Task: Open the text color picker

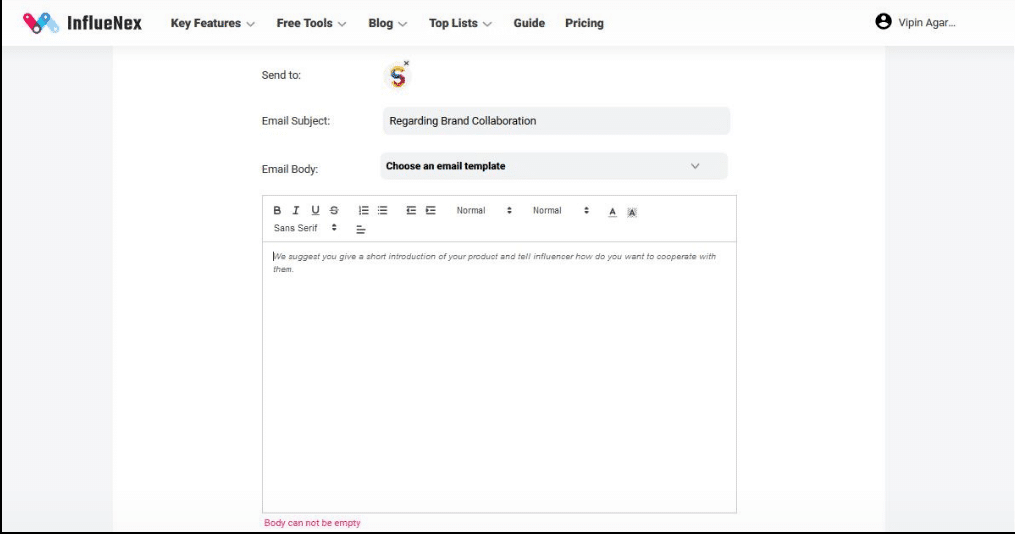Action: click(612, 212)
